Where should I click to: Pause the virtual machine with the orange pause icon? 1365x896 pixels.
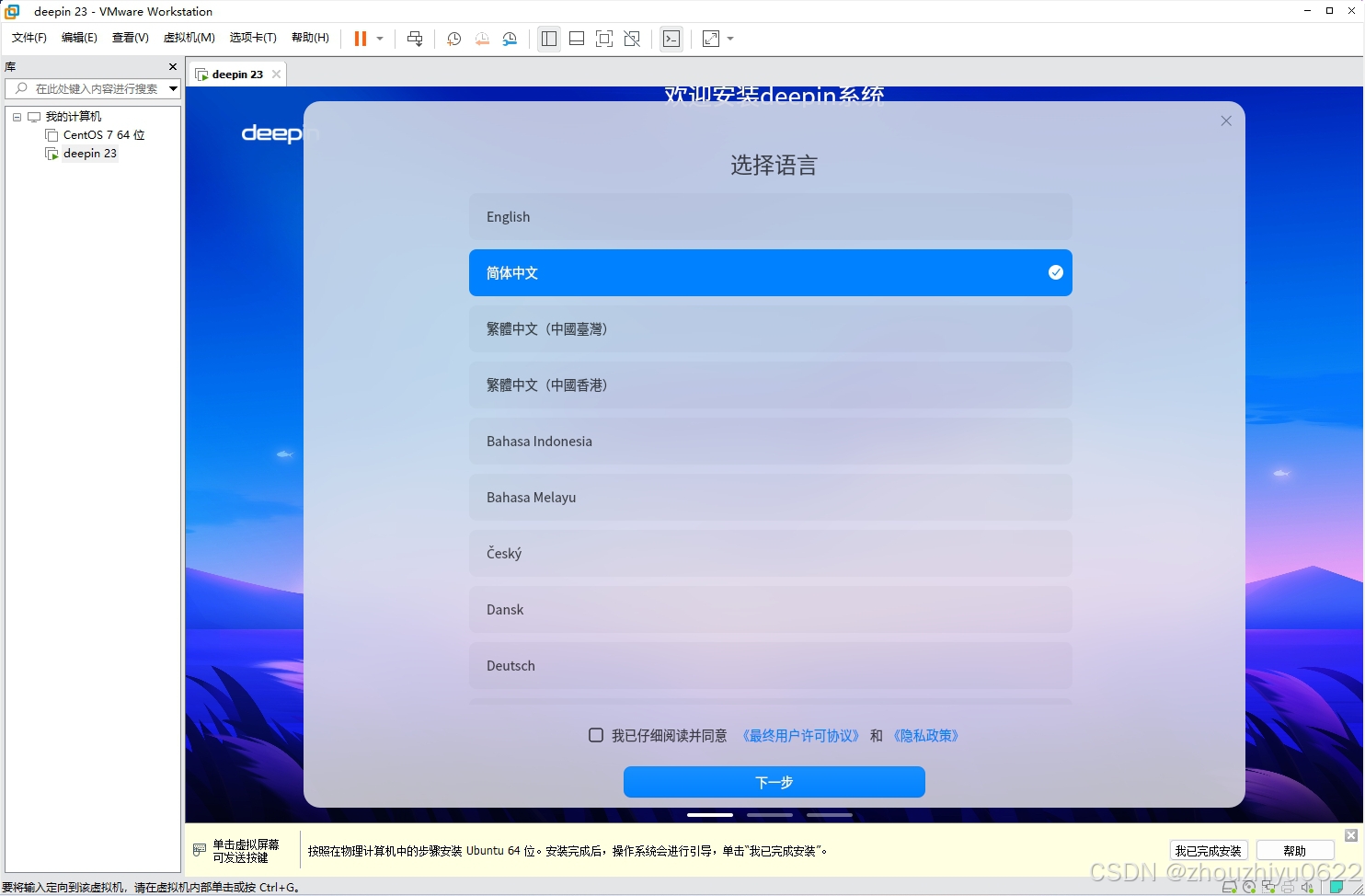(x=361, y=39)
